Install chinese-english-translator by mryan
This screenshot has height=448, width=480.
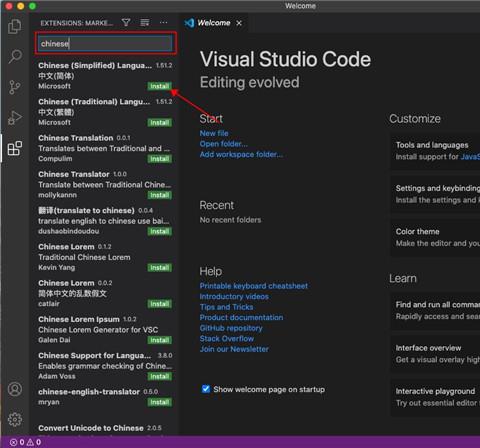coord(160,402)
